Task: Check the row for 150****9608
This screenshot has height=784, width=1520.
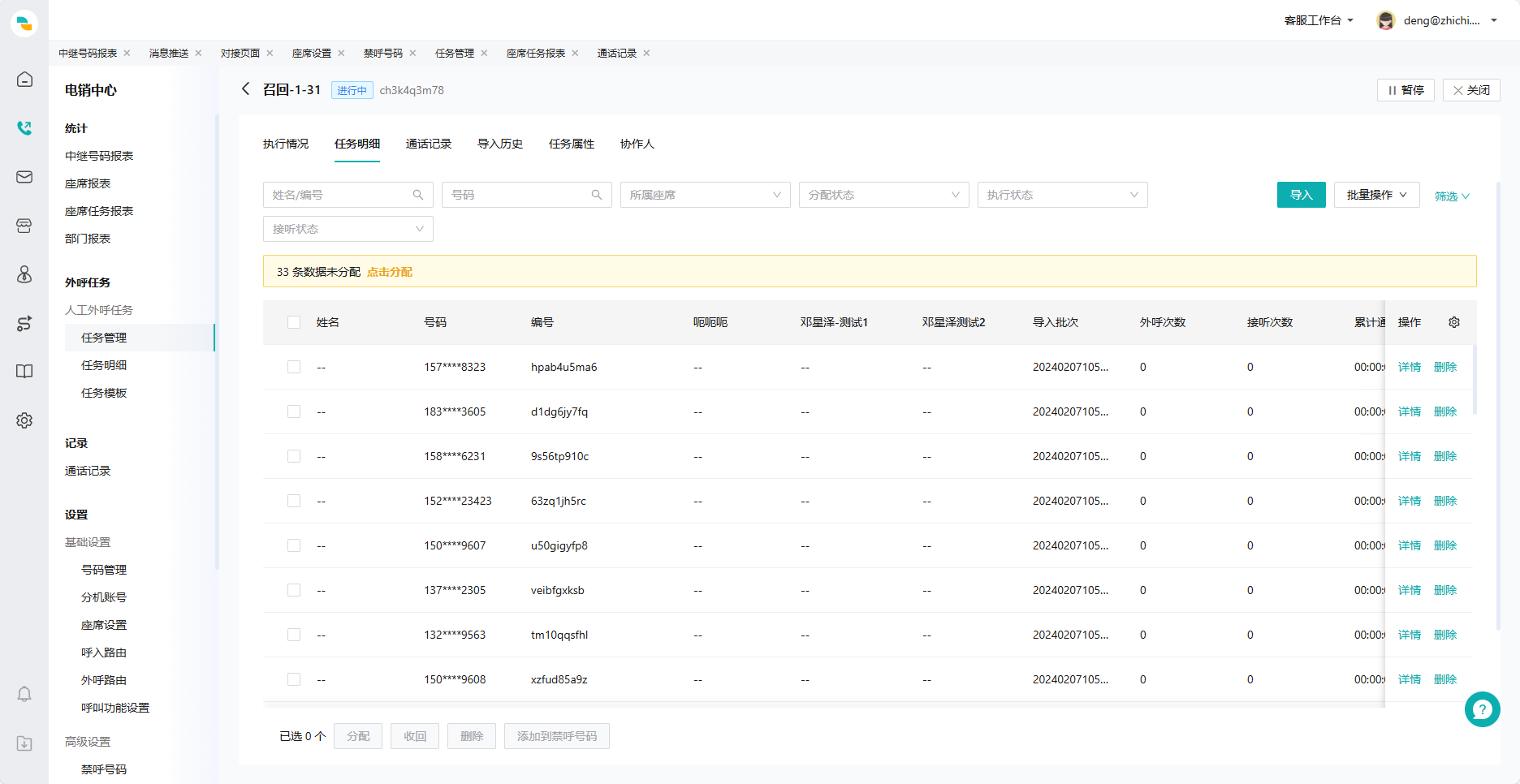Action: [294, 679]
